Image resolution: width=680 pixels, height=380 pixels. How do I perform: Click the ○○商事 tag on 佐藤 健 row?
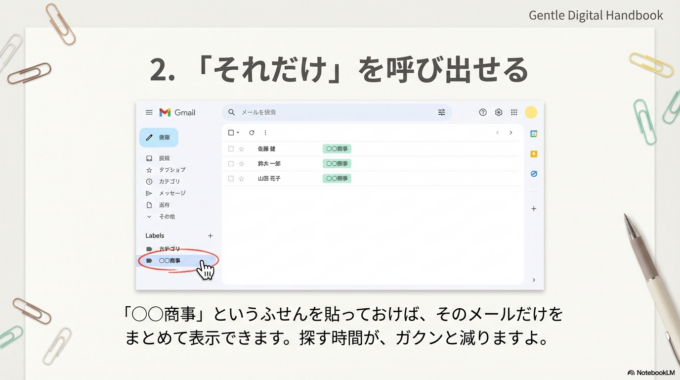337,149
